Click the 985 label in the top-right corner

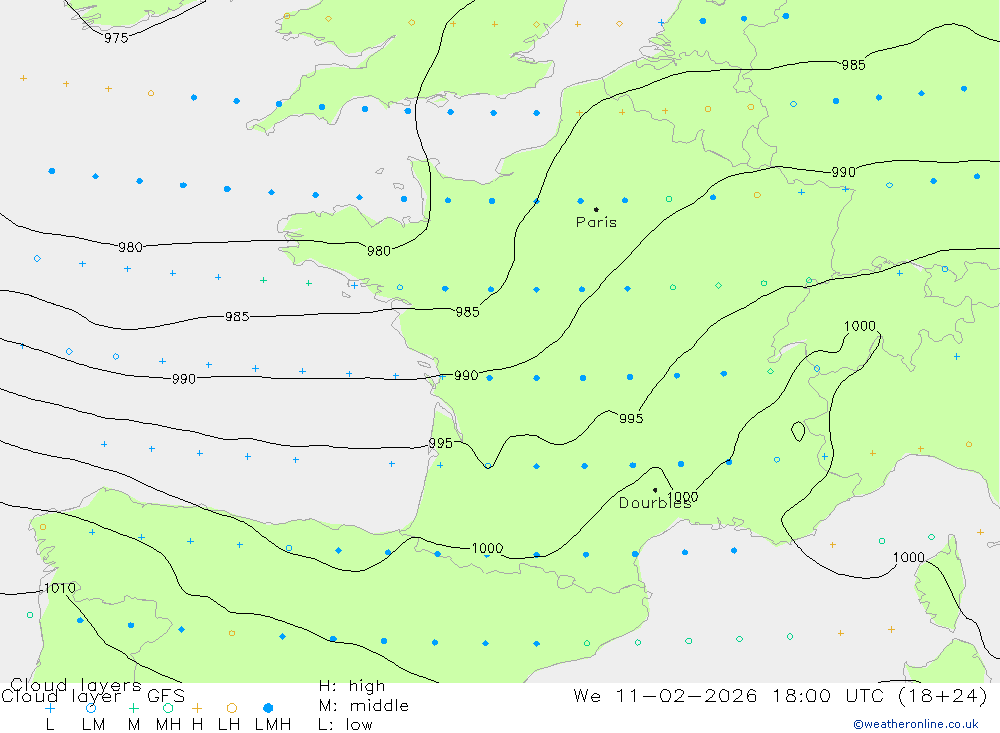coord(853,65)
